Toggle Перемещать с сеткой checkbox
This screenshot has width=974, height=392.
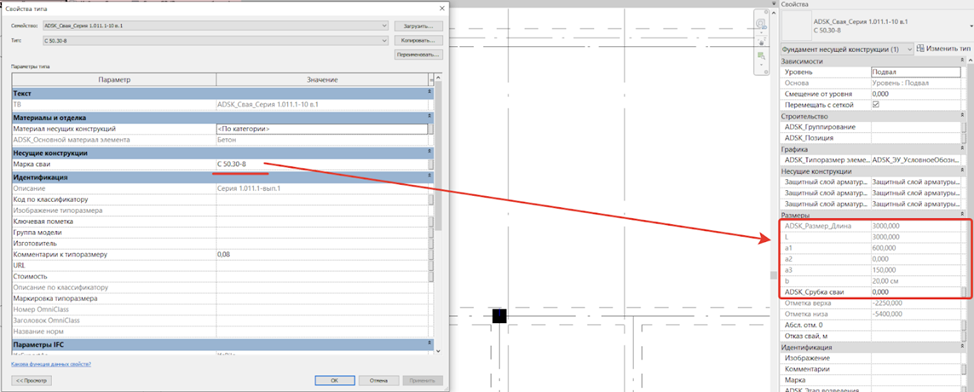coord(876,105)
